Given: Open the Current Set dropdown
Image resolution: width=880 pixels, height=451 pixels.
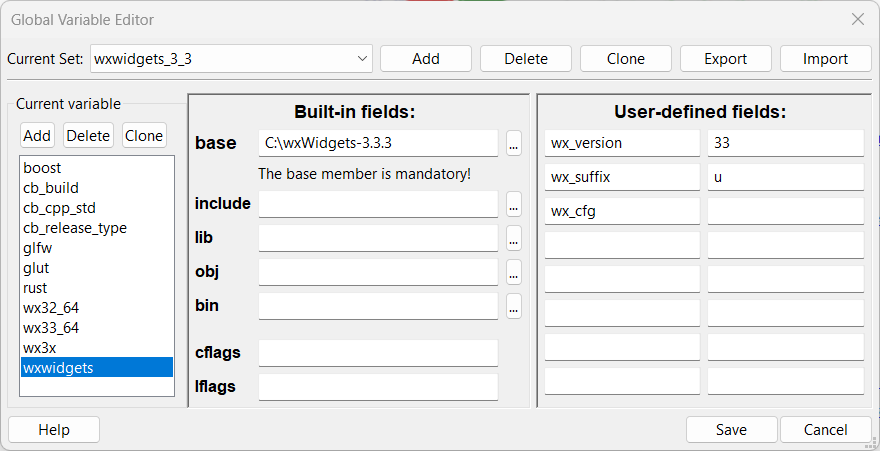Looking at the screenshot, I should pyautogui.click(x=231, y=59).
